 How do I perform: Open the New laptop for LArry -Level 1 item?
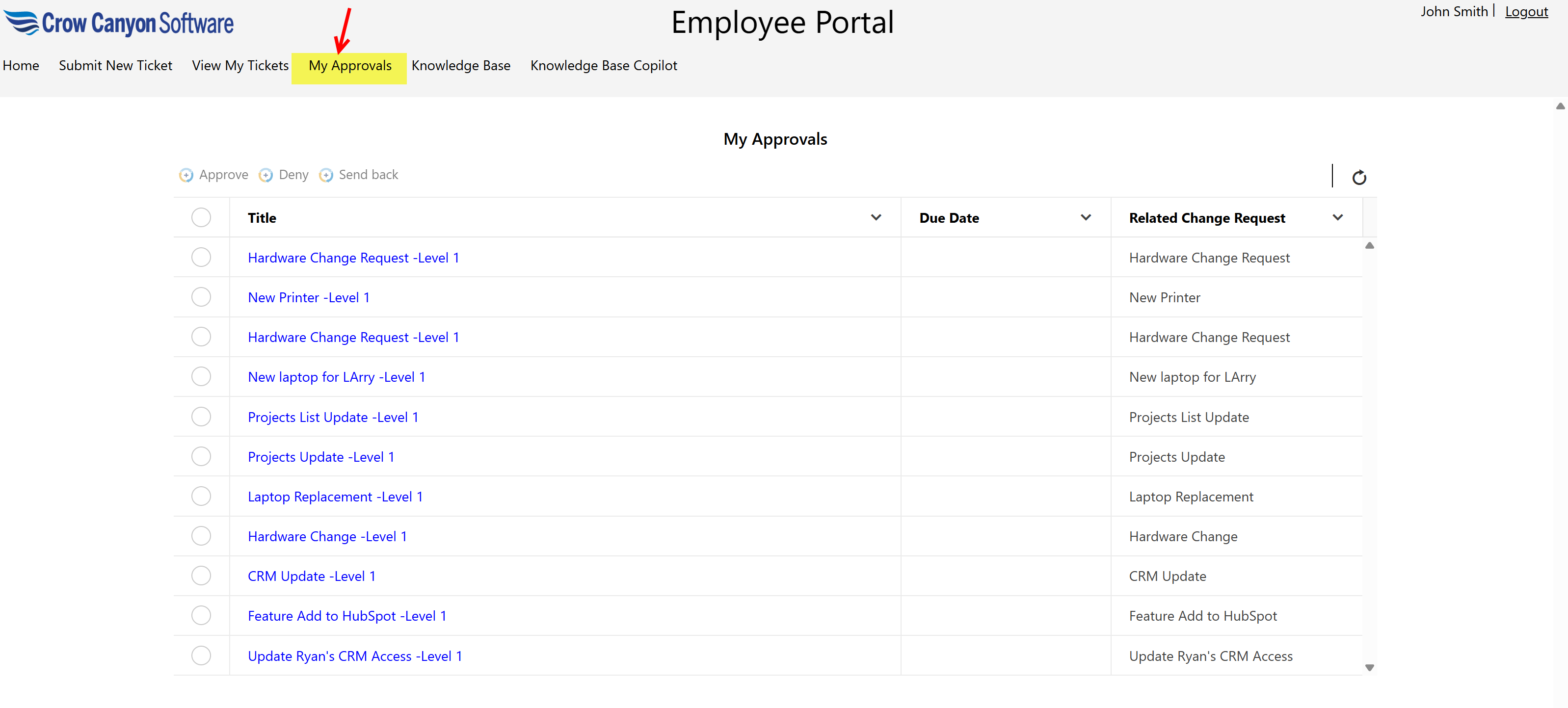336,376
